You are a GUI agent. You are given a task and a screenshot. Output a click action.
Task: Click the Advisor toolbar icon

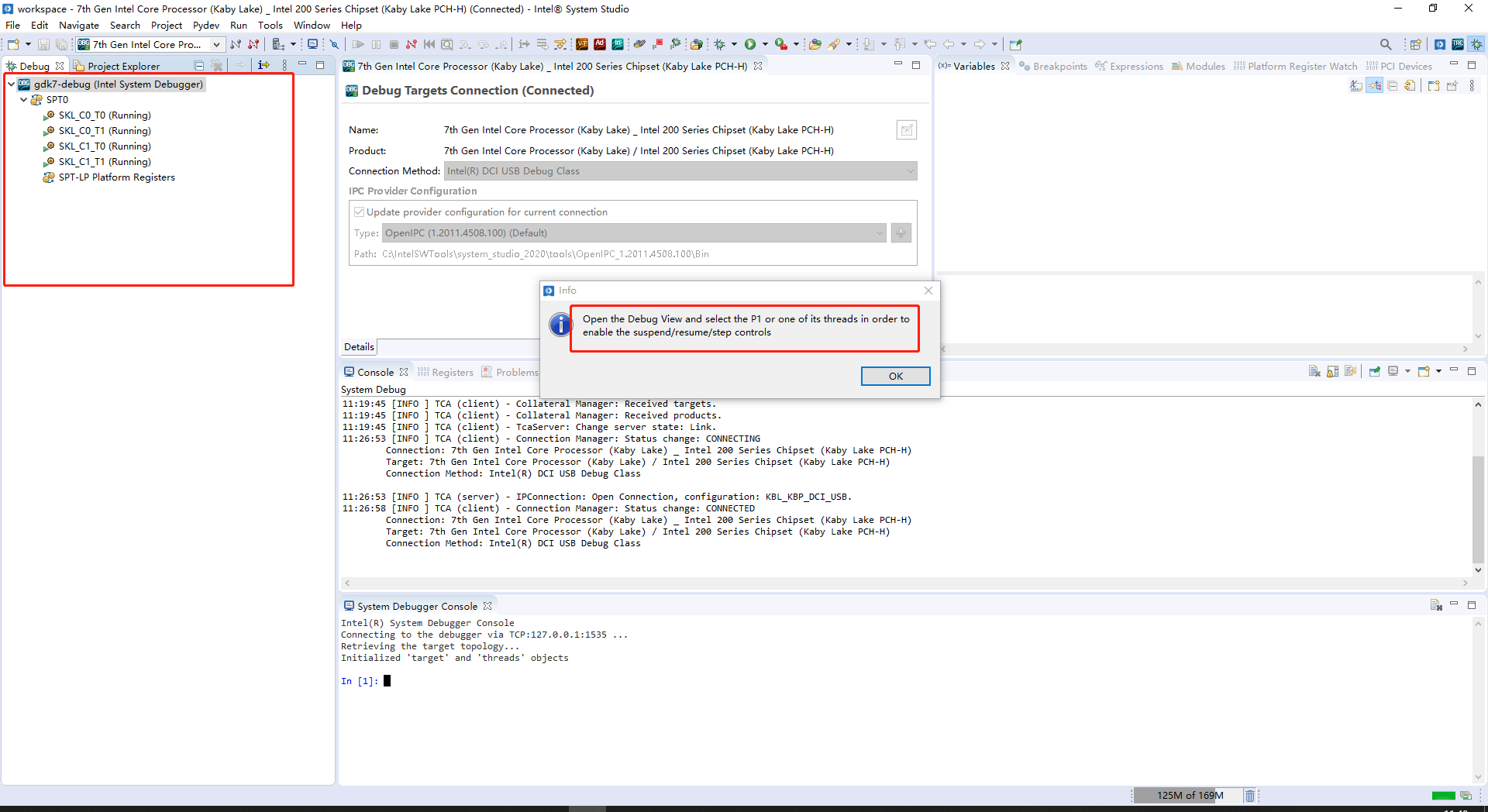click(600, 44)
